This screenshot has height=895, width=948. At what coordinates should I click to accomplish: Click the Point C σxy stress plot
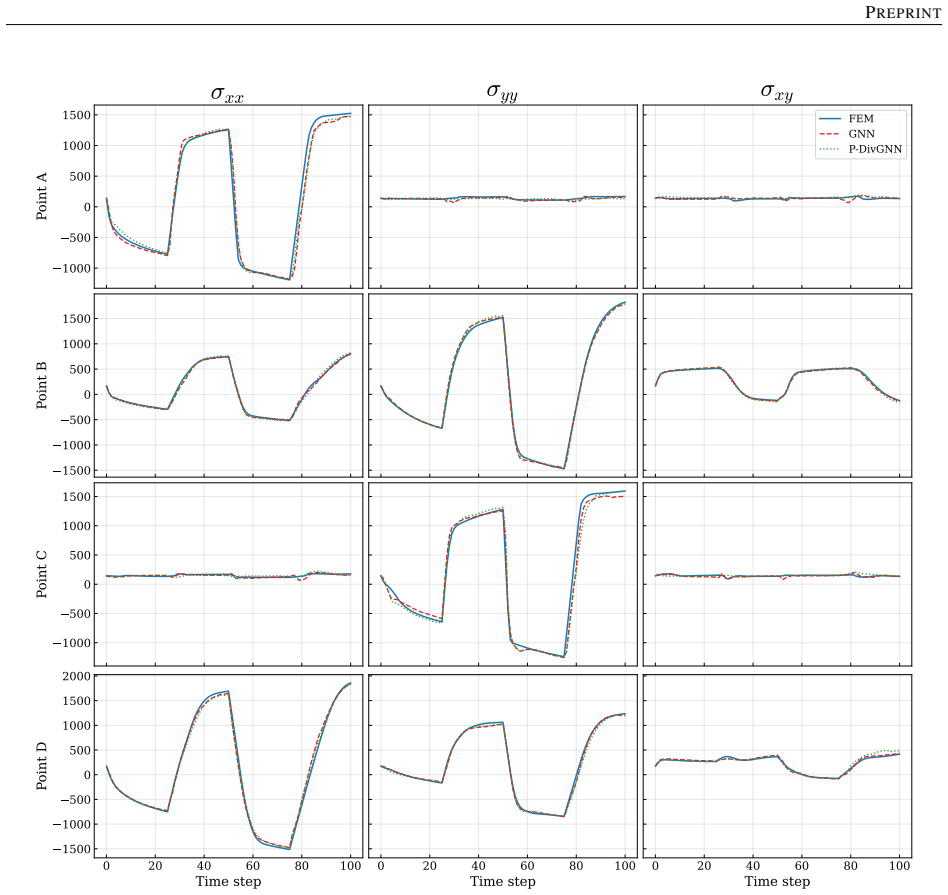(778, 574)
